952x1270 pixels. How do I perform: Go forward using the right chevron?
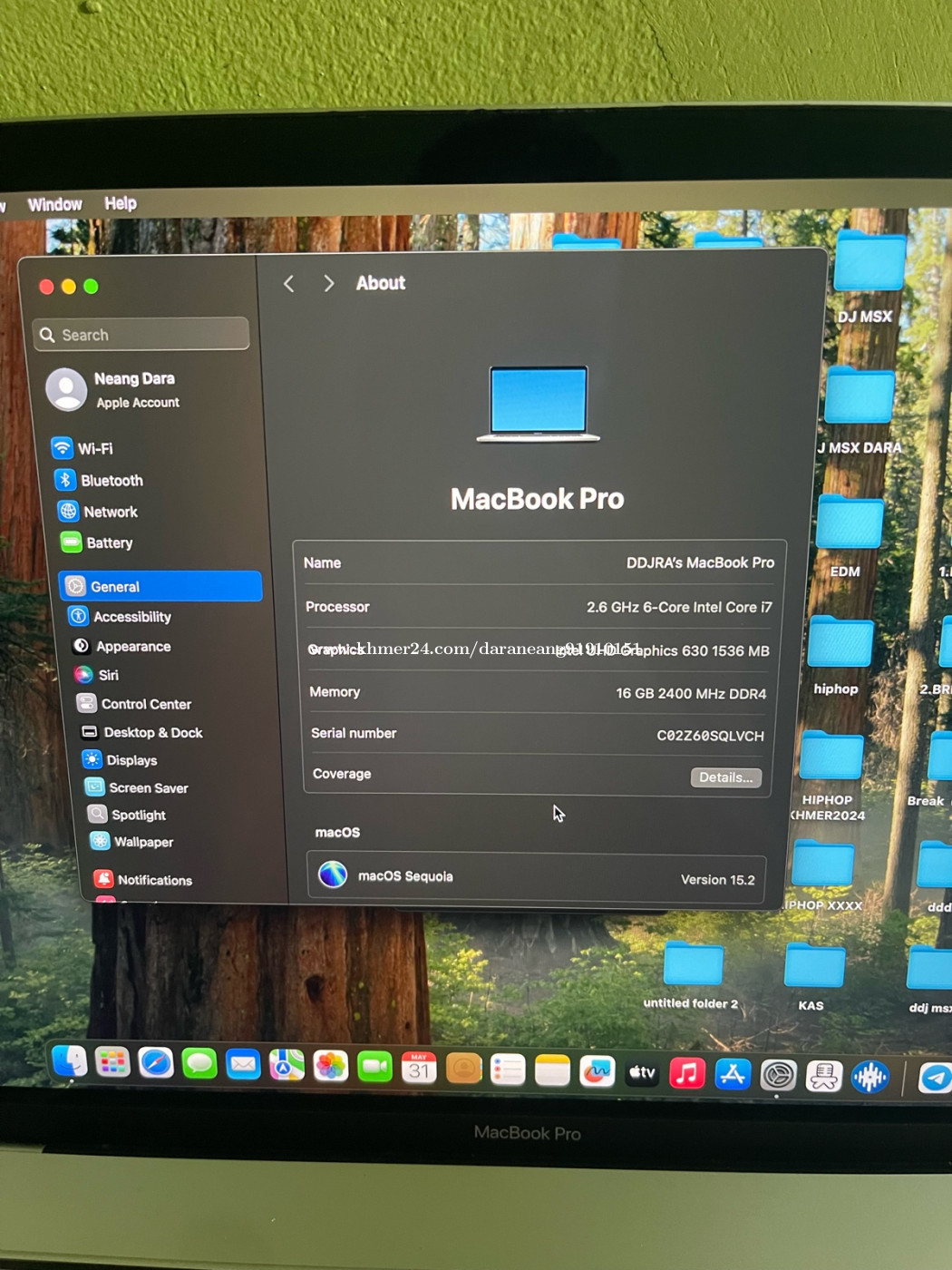[328, 284]
